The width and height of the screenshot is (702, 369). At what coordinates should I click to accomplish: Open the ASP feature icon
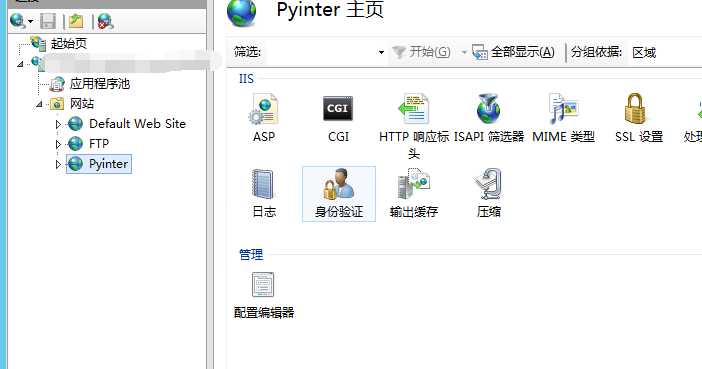point(264,109)
